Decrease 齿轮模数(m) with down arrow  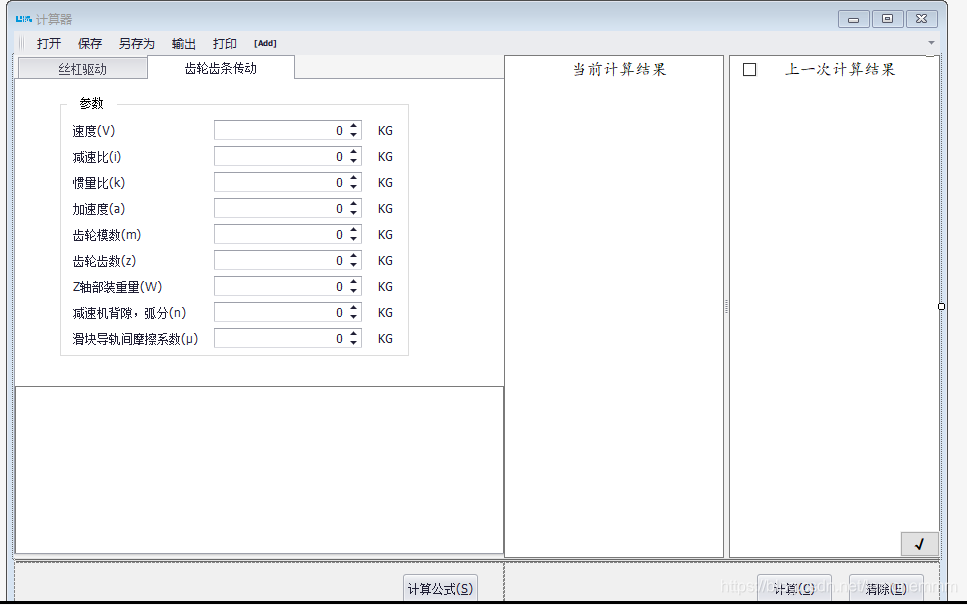pos(353,239)
